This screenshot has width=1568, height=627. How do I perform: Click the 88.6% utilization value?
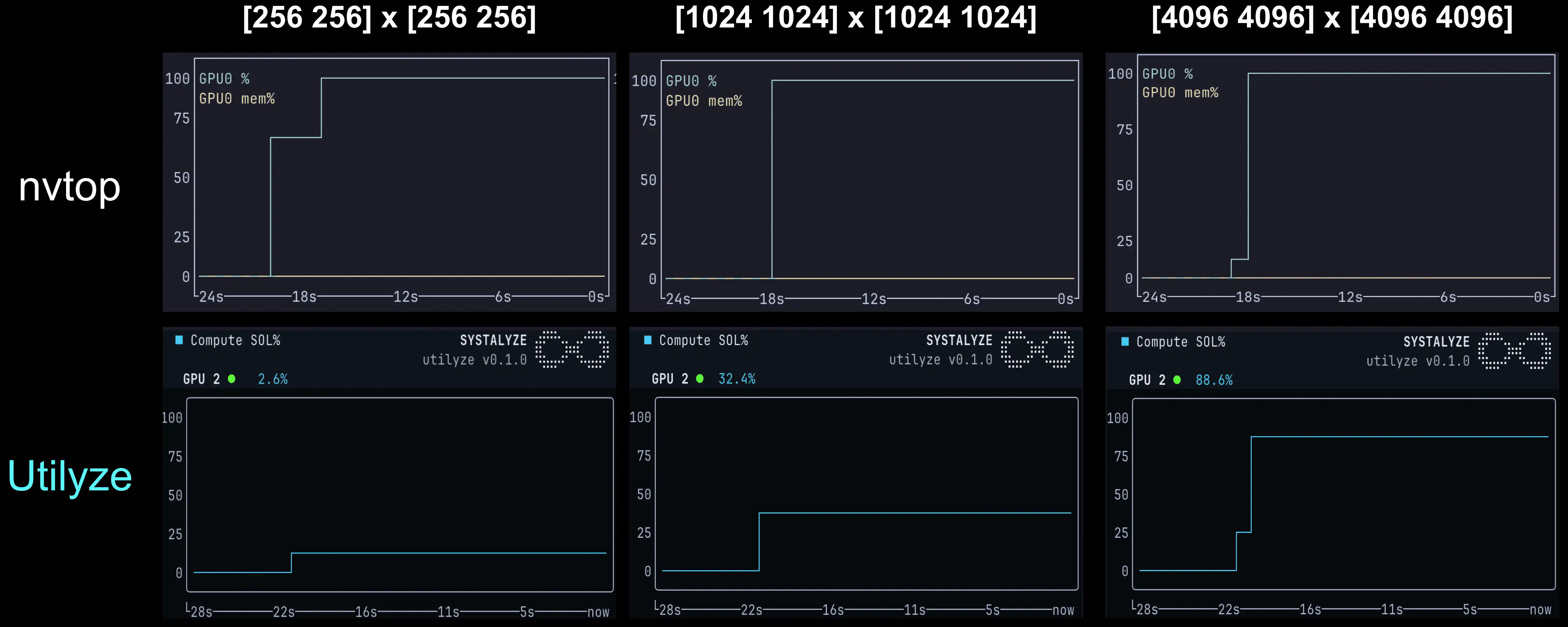(1214, 380)
